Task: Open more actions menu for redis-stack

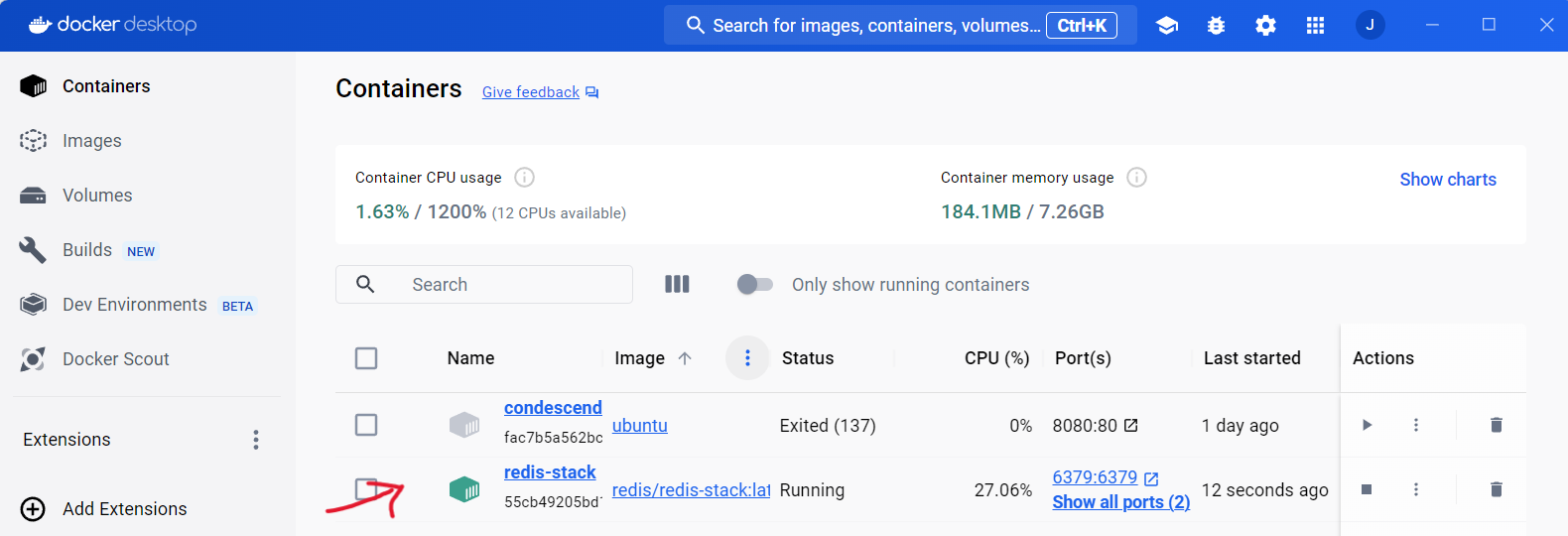Action: coord(1416,489)
